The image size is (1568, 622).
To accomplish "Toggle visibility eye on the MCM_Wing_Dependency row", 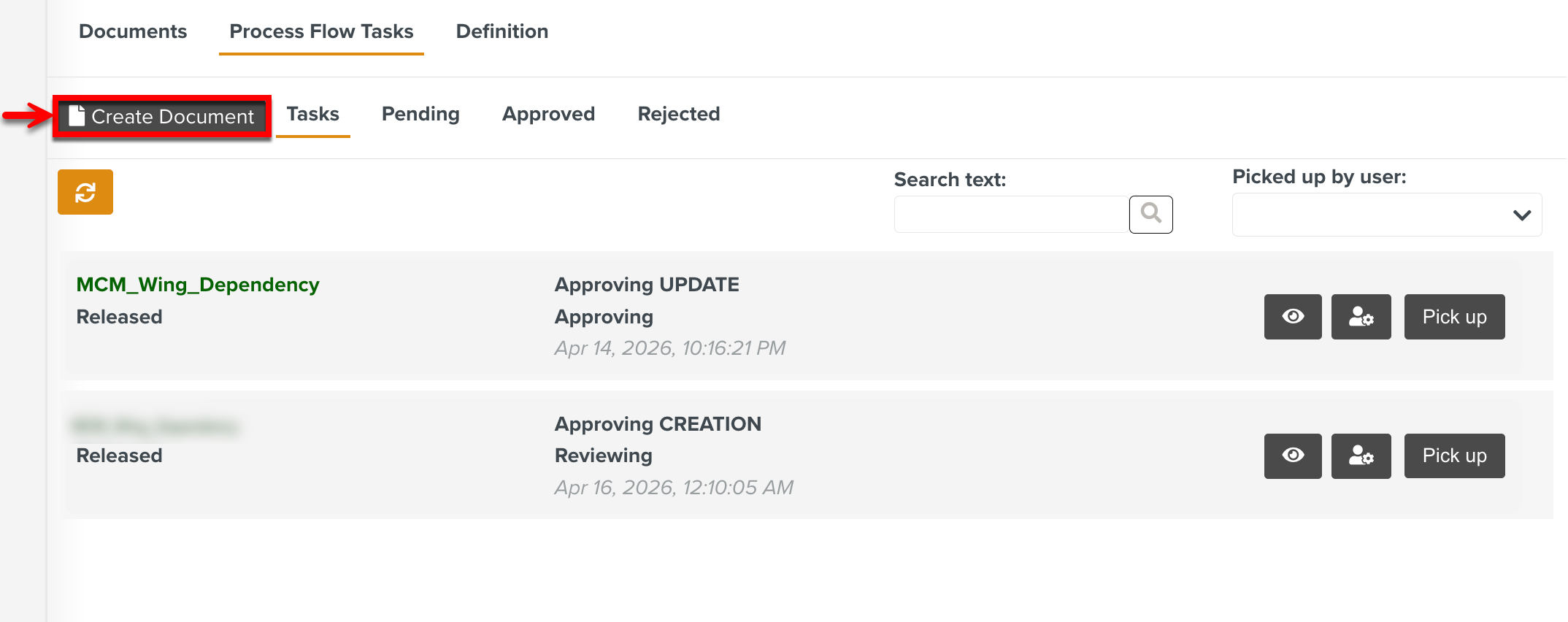I will point(1292,317).
